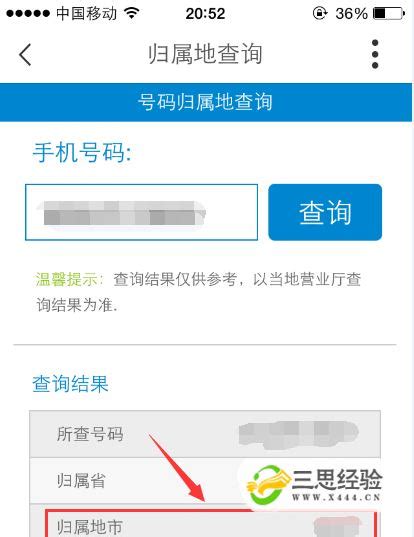Select the 所查号码 result row
This screenshot has width=414, height=537.
click(205, 434)
